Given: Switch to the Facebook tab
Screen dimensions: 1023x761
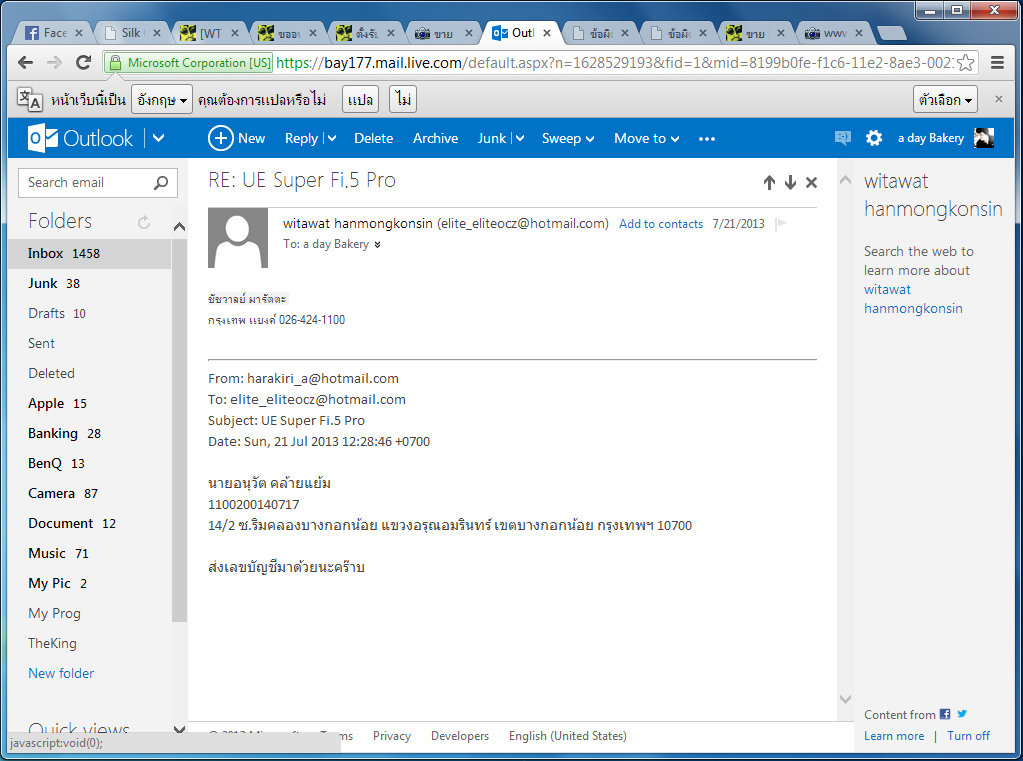Looking at the screenshot, I should tap(54, 33).
